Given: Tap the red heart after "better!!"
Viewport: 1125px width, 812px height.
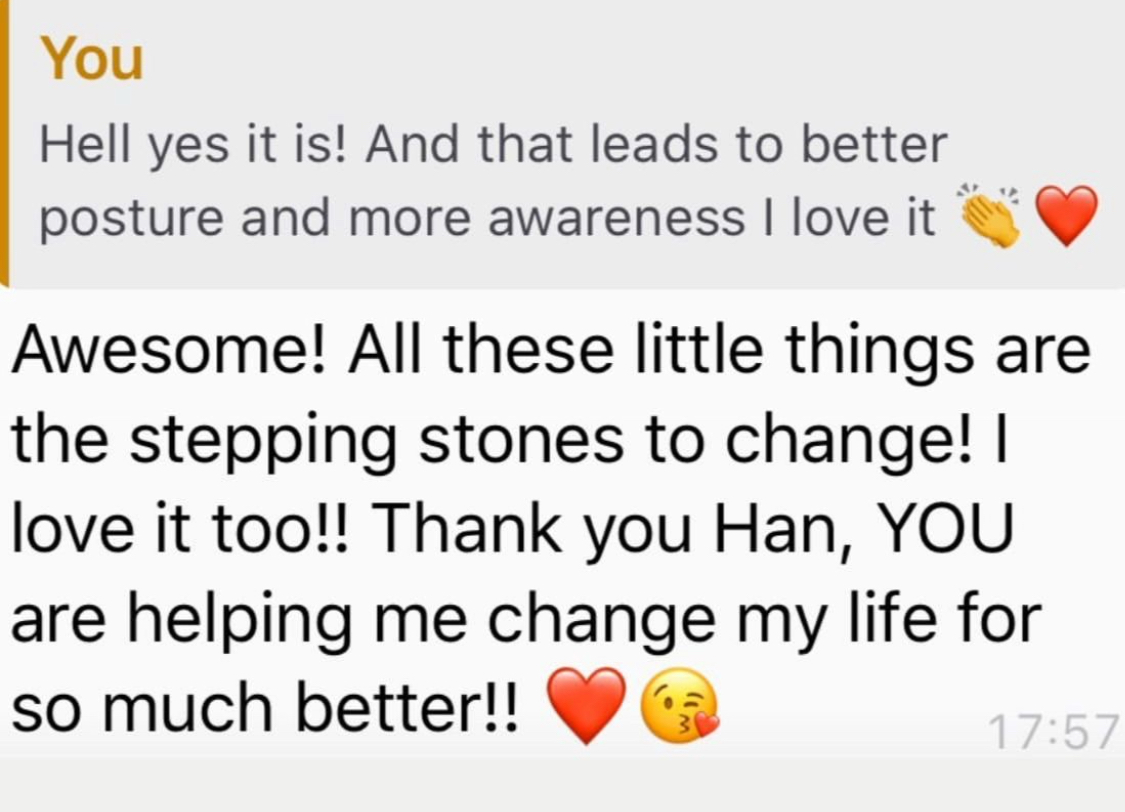Looking at the screenshot, I should coord(588,705).
